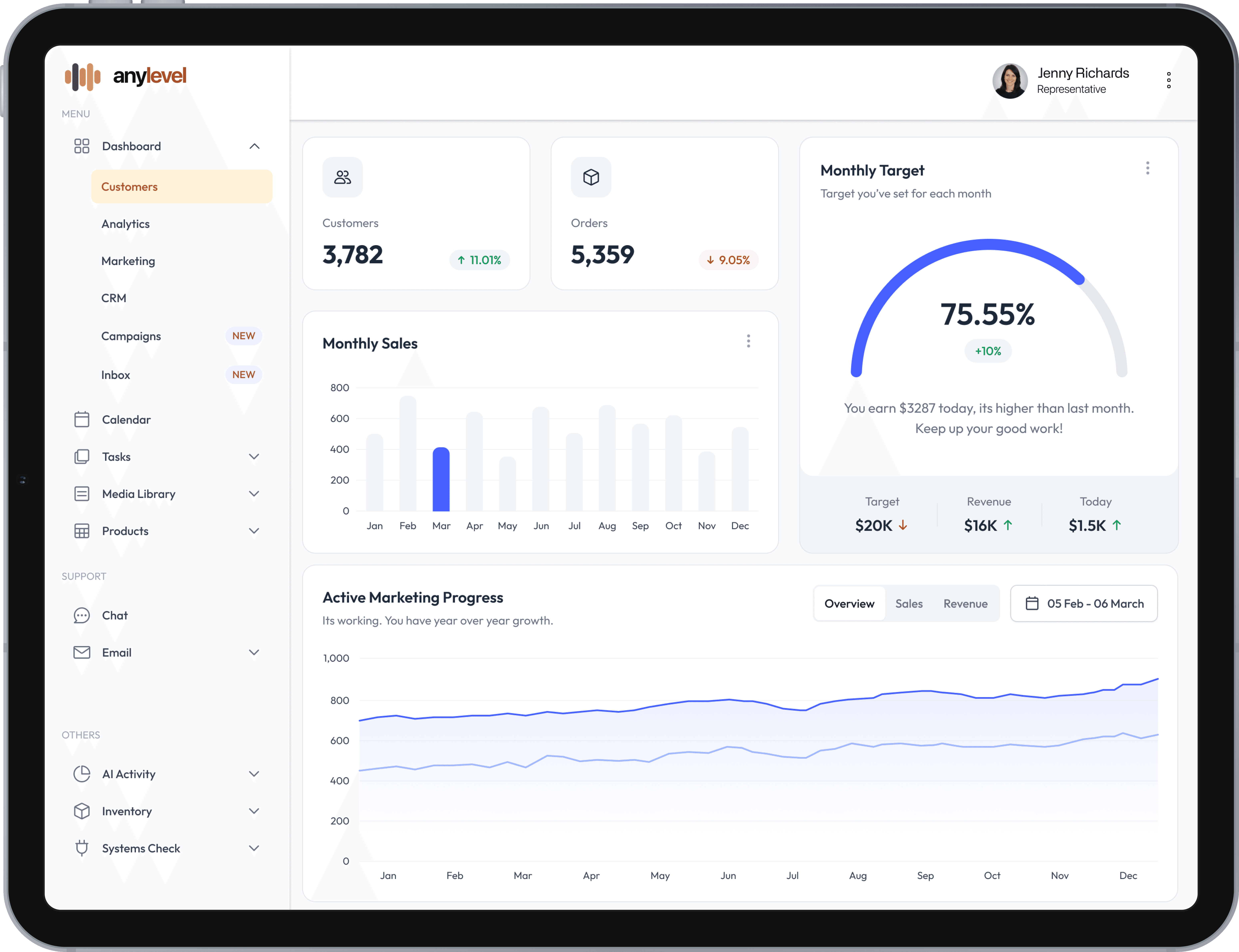Click the Chat speech bubble icon

(x=82, y=615)
